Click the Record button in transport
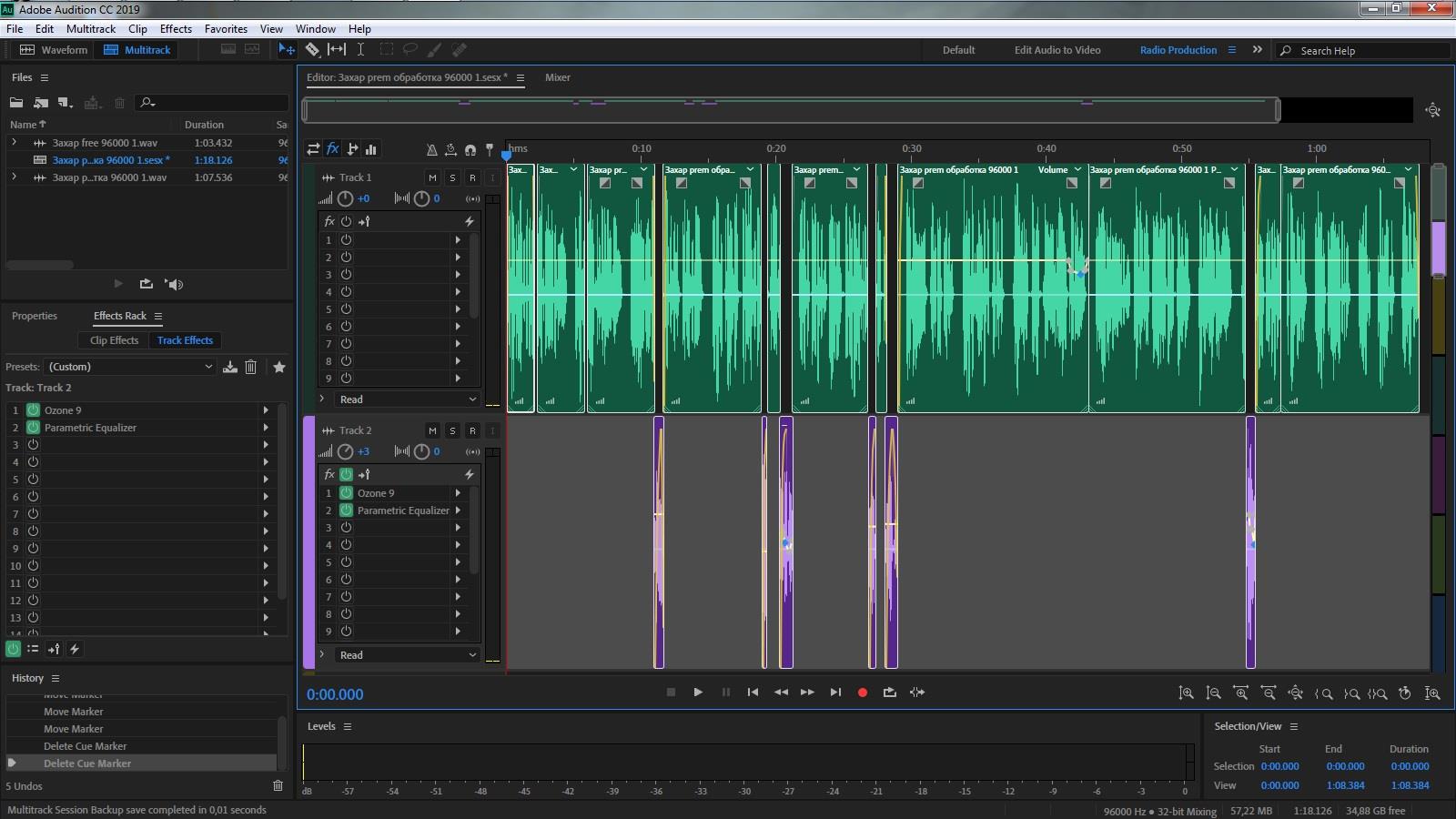The width and height of the screenshot is (1456, 819). pos(863,693)
